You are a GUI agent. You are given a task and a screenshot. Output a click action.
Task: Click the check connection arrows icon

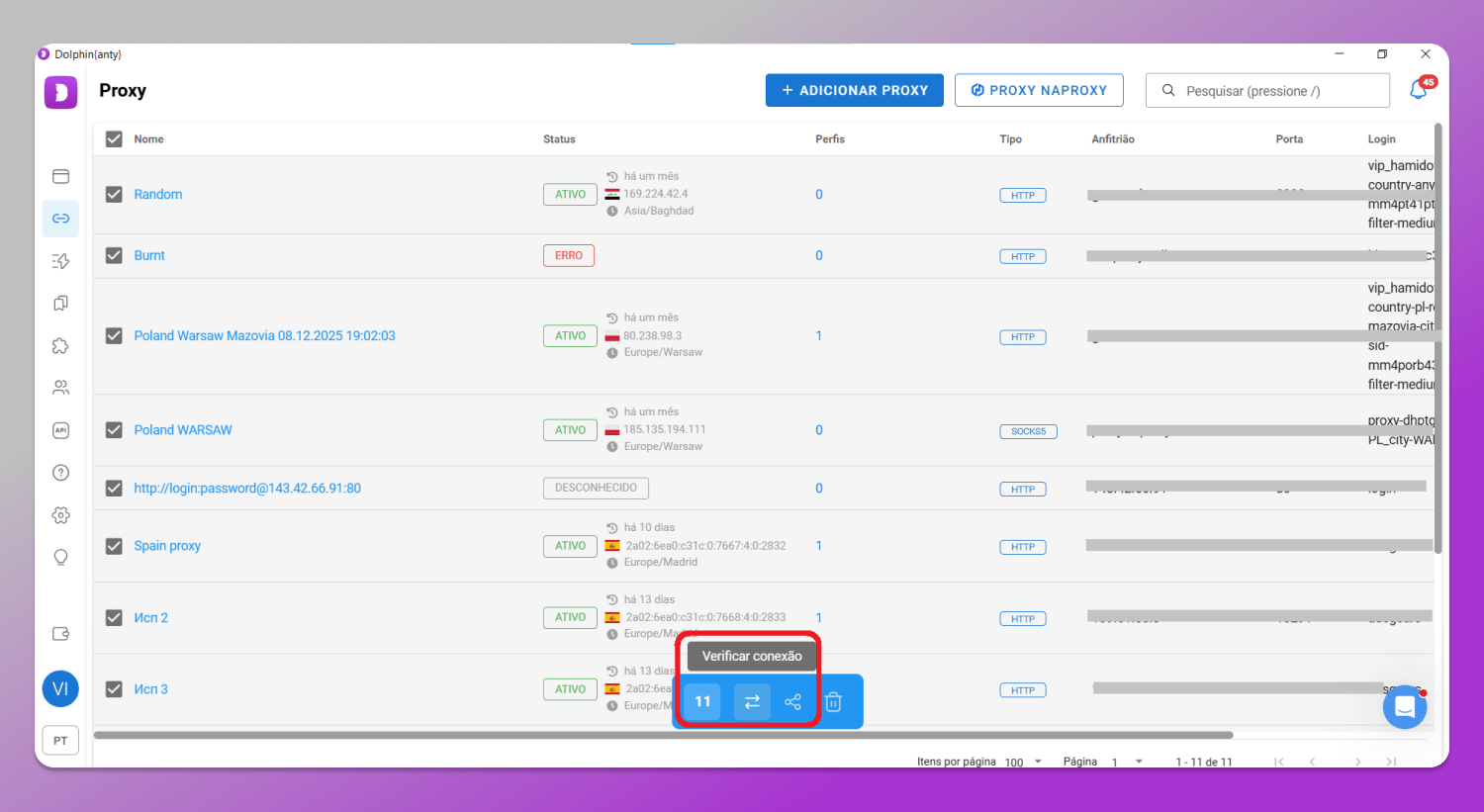[752, 701]
